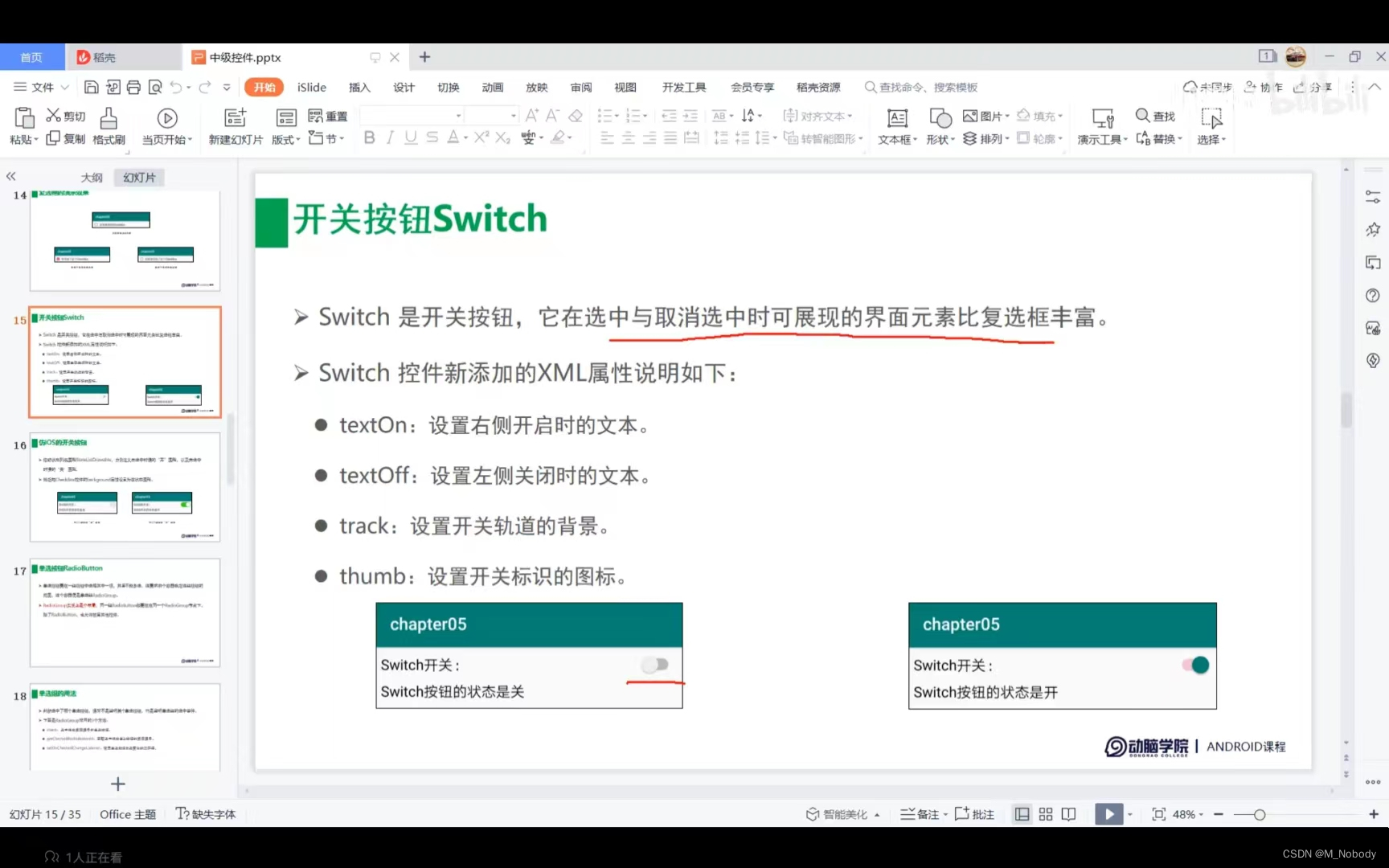Toggle underline formatting
The height and width of the screenshot is (868, 1389).
tap(411, 138)
